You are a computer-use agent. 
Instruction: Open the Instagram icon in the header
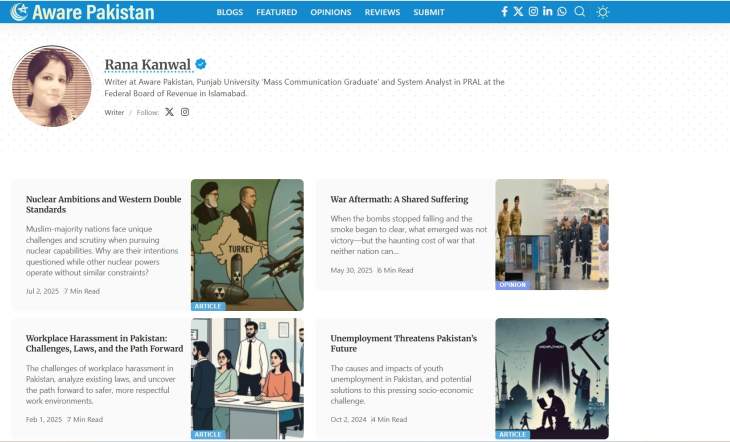coord(533,12)
